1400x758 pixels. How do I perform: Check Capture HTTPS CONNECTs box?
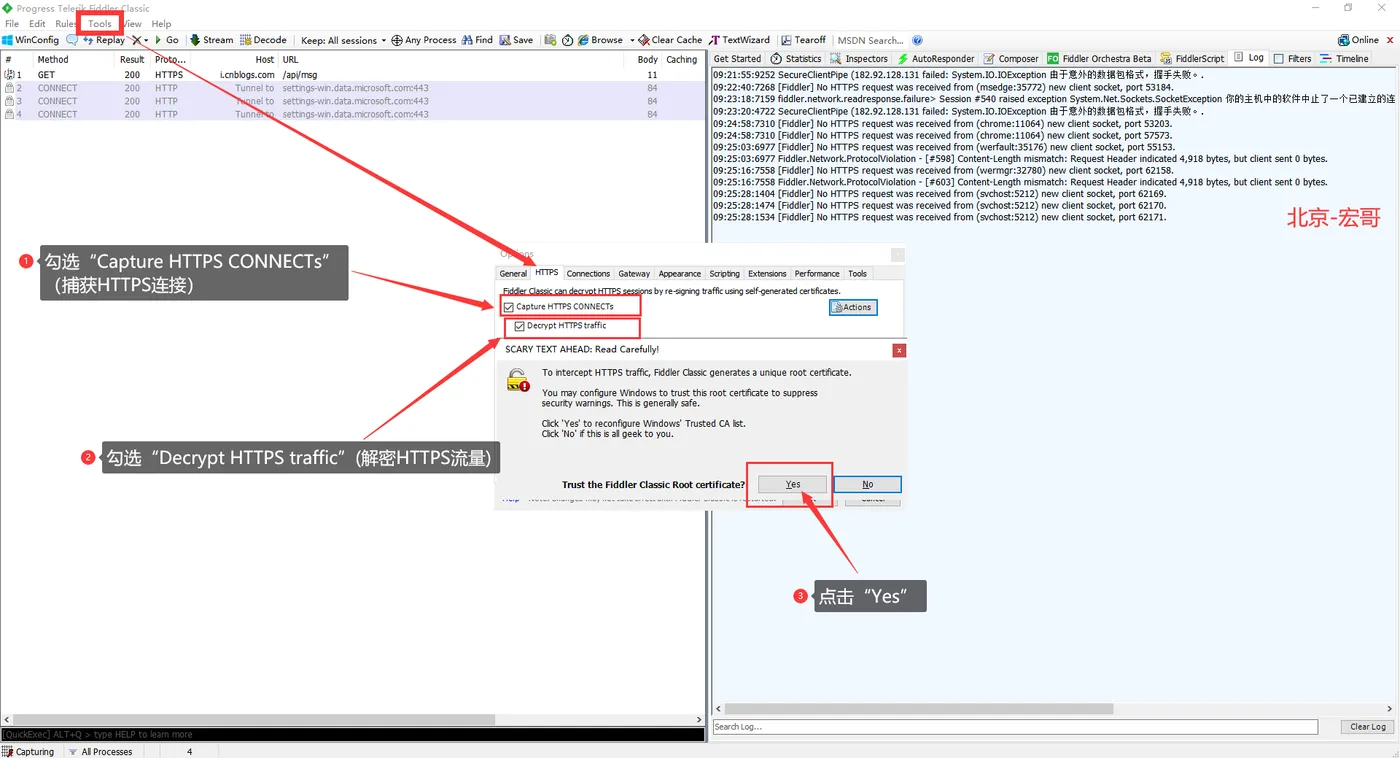coord(509,307)
